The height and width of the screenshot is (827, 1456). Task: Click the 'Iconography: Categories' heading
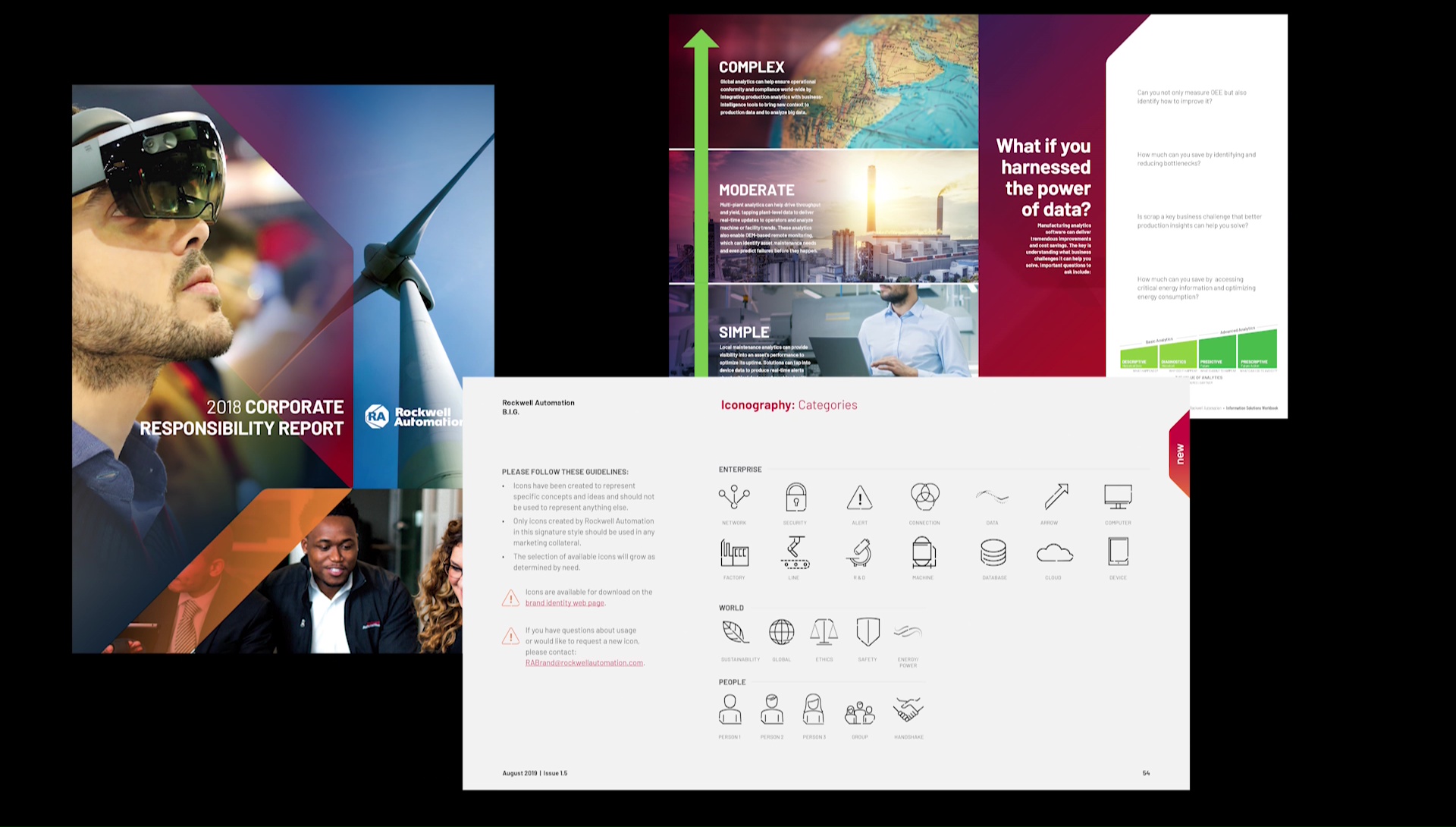click(789, 405)
